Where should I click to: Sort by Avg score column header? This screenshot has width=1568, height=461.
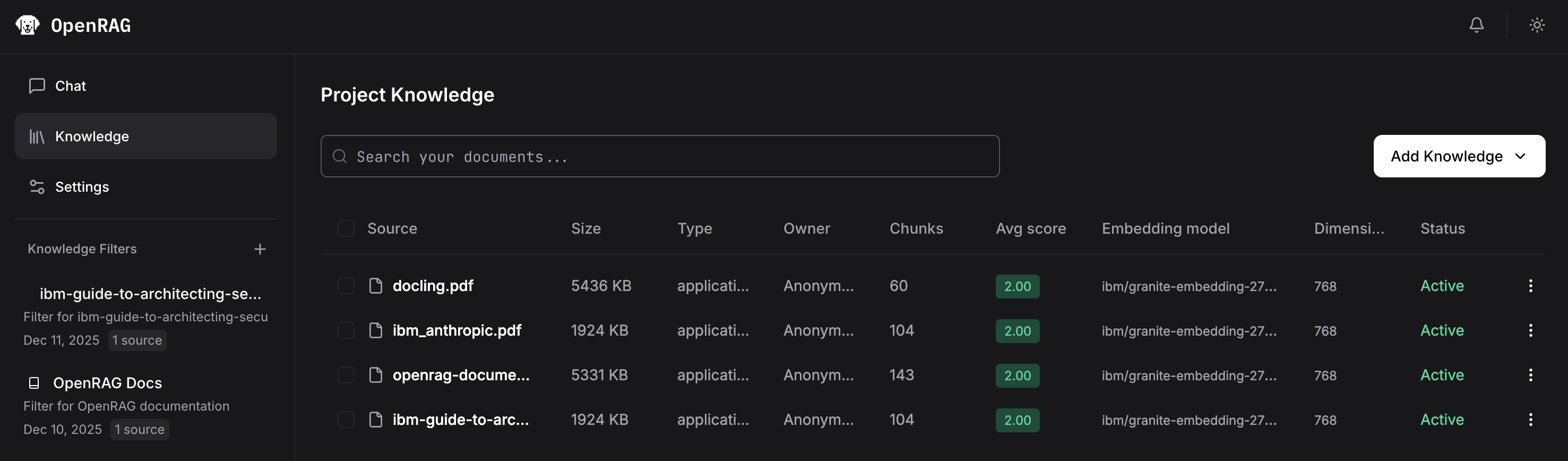pyautogui.click(x=1030, y=228)
